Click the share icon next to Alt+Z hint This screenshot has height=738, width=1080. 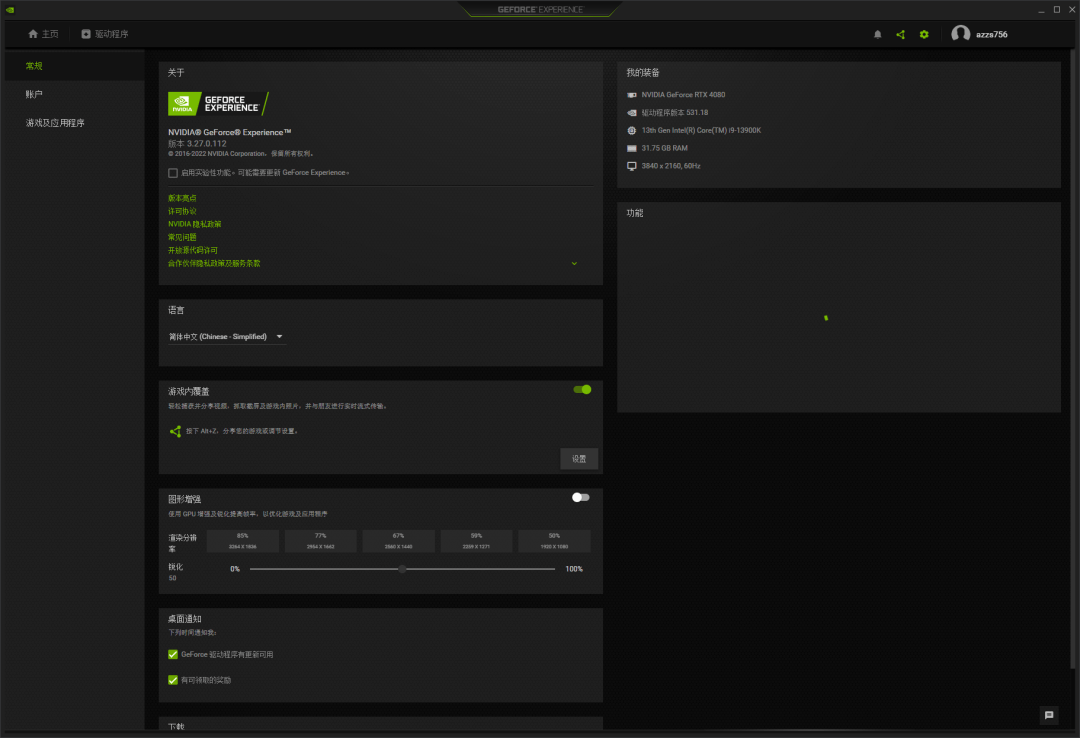[176, 431]
